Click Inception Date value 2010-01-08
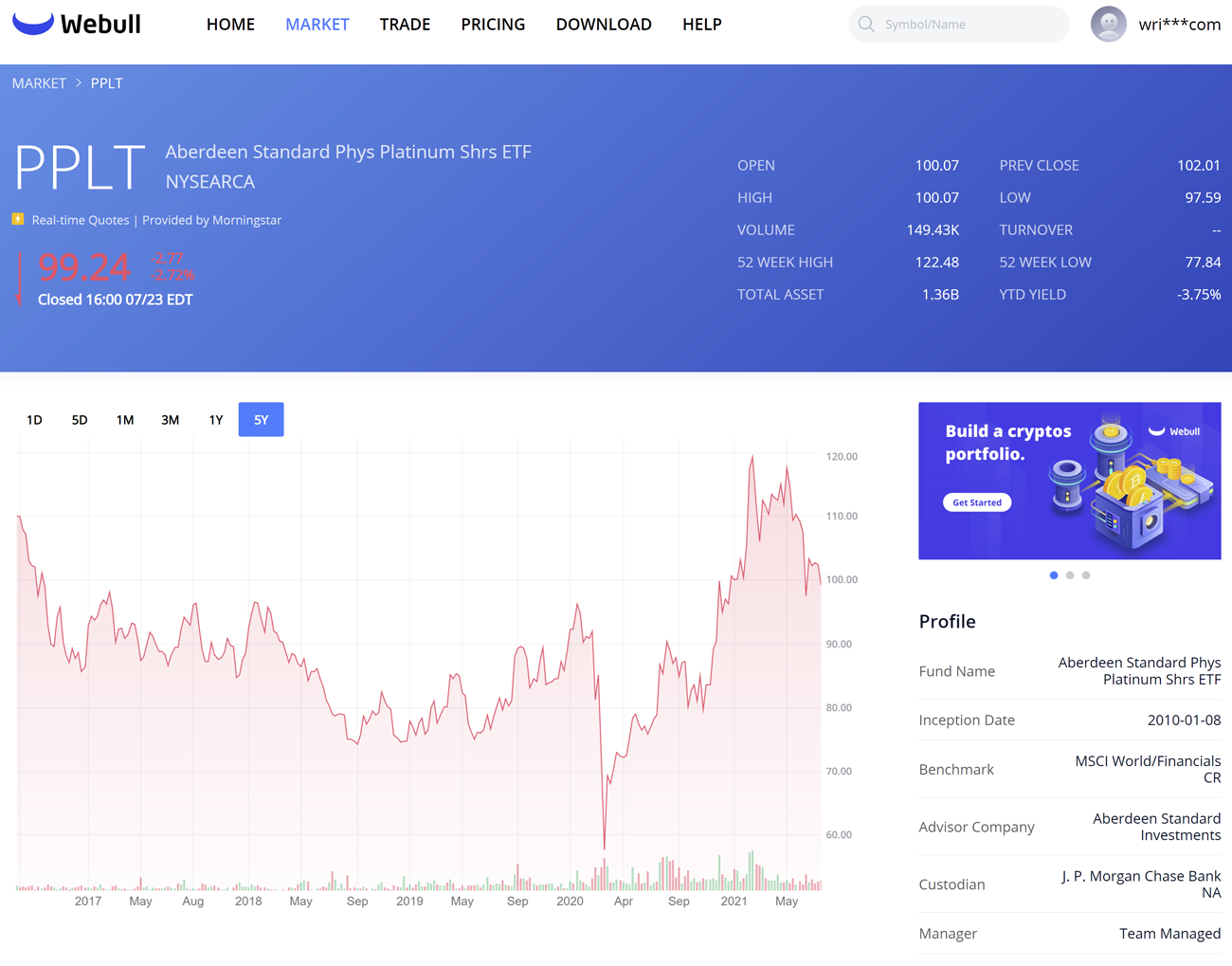 tap(1184, 720)
